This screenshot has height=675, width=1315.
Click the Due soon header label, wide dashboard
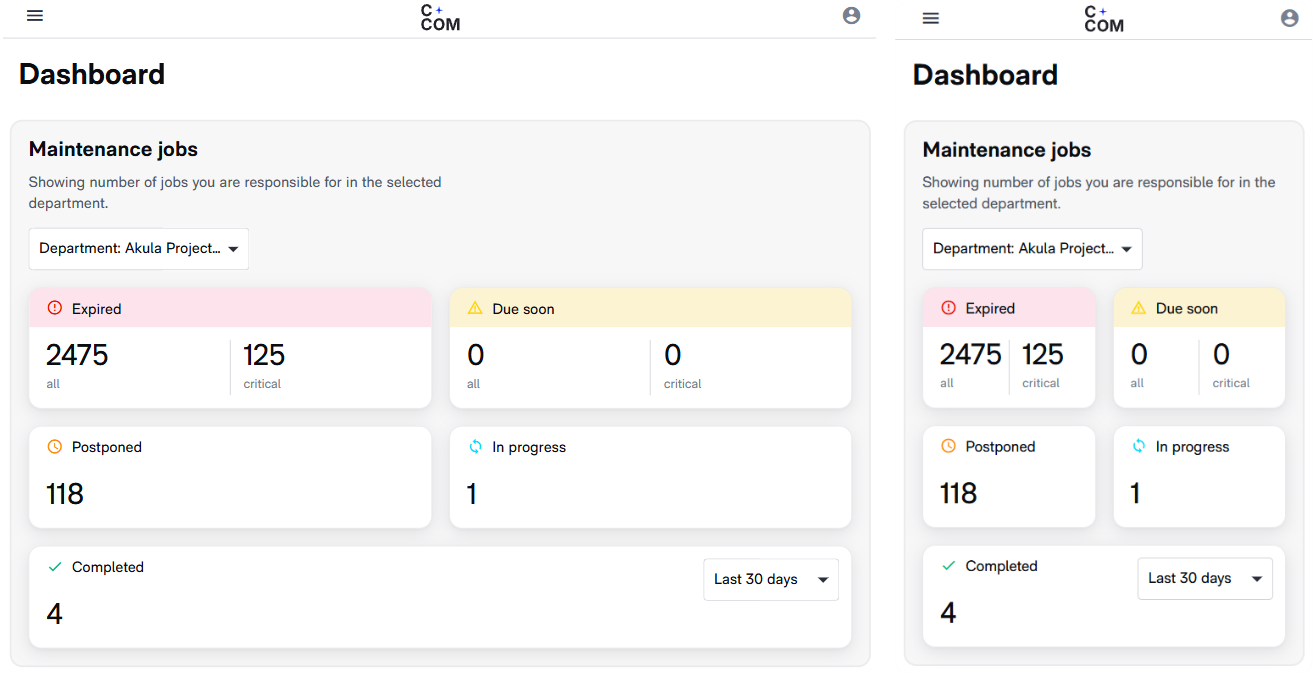(523, 309)
